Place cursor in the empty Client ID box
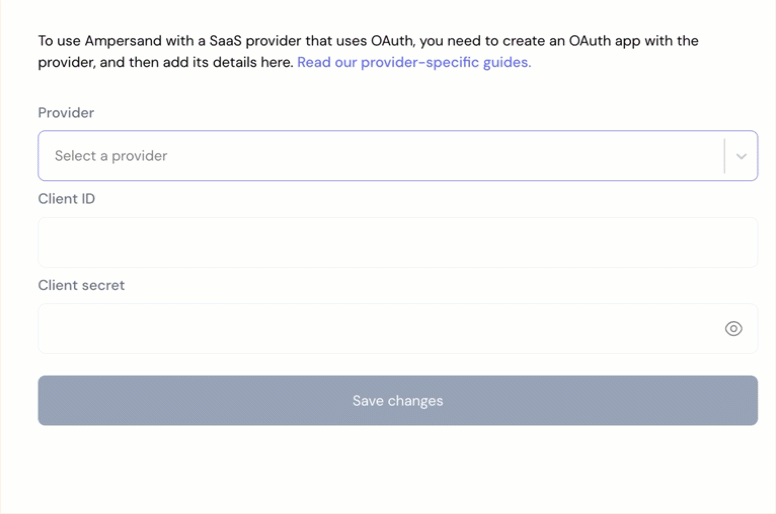776x514 pixels. 398,242
